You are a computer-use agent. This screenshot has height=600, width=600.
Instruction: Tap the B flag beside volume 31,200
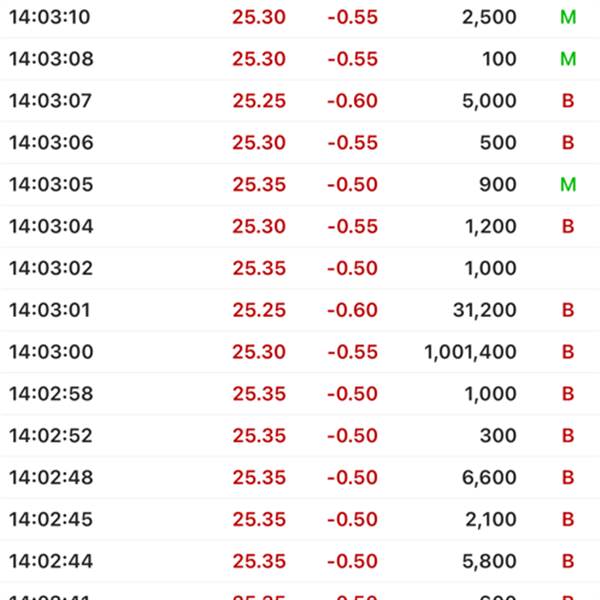tap(568, 310)
